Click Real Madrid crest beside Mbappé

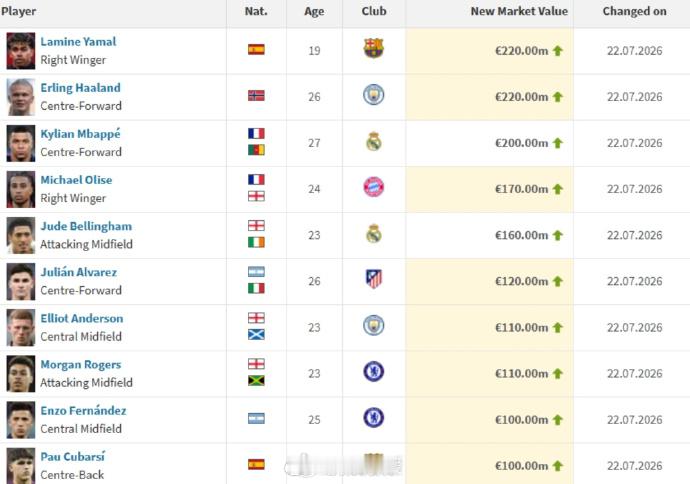374,142
